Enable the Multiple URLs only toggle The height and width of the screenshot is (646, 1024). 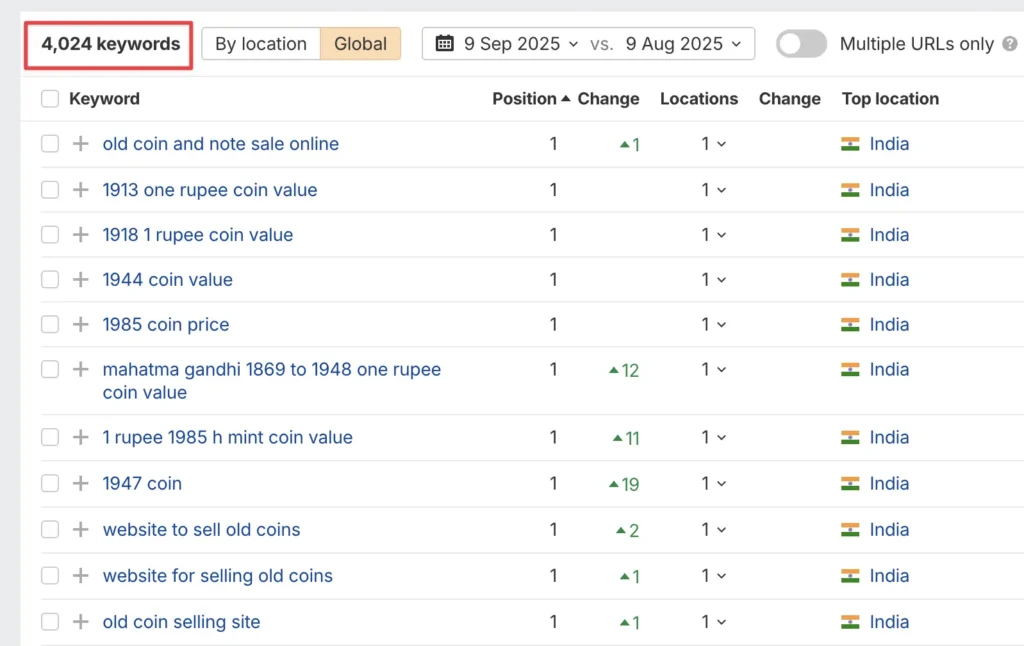pyautogui.click(x=801, y=44)
